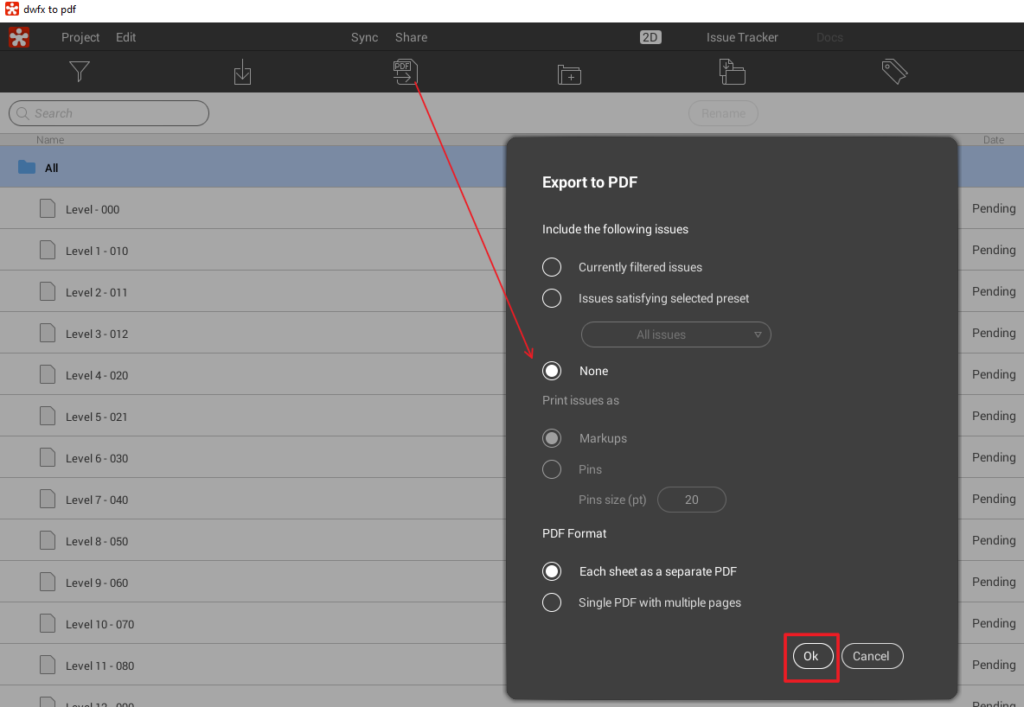The width and height of the screenshot is (1024, 707).
Task: Click the new folder icon
Action: (x=569, y=74)
